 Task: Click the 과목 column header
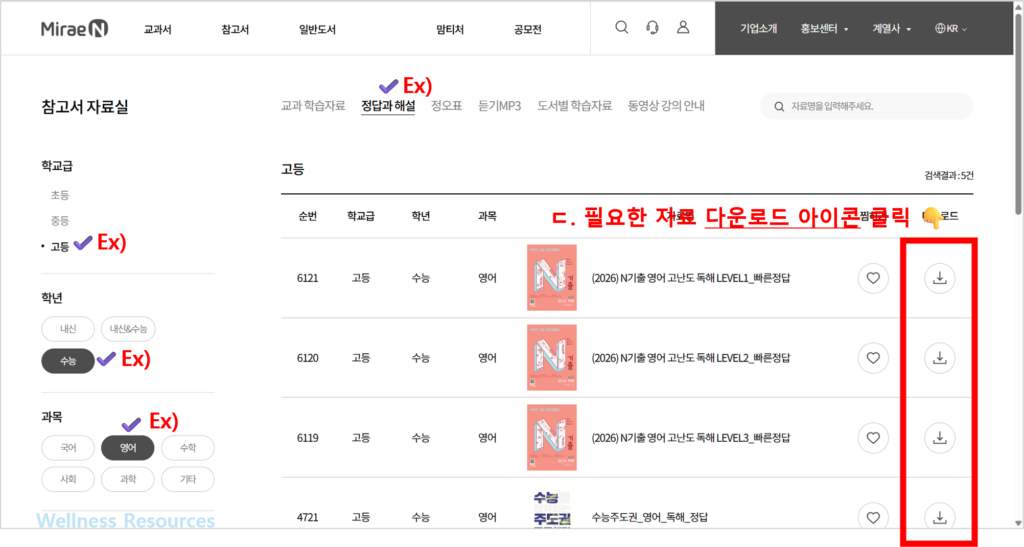point(487,216)
